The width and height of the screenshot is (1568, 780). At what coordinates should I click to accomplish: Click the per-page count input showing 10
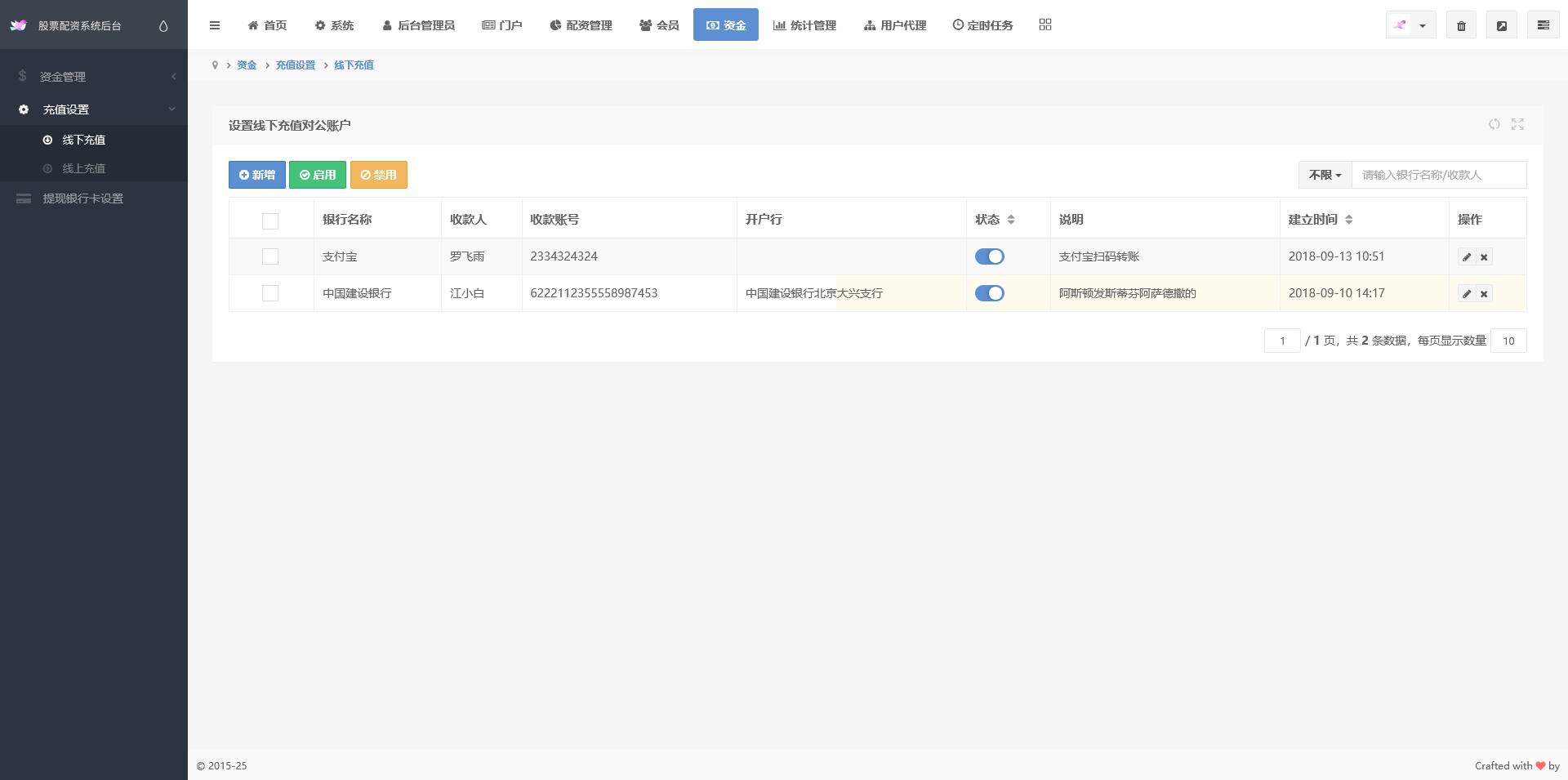[1508, 341]
